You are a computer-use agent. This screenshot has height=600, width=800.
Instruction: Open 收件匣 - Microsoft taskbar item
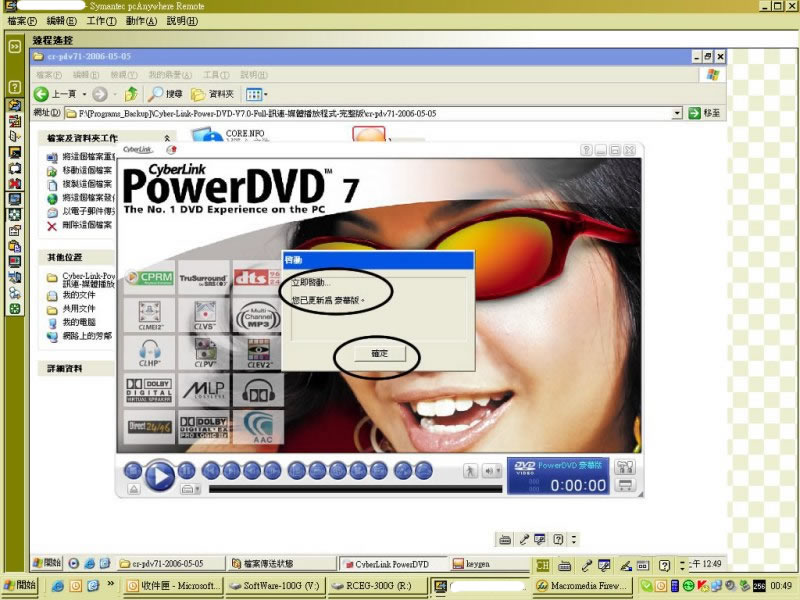click(x=173, y=585)
